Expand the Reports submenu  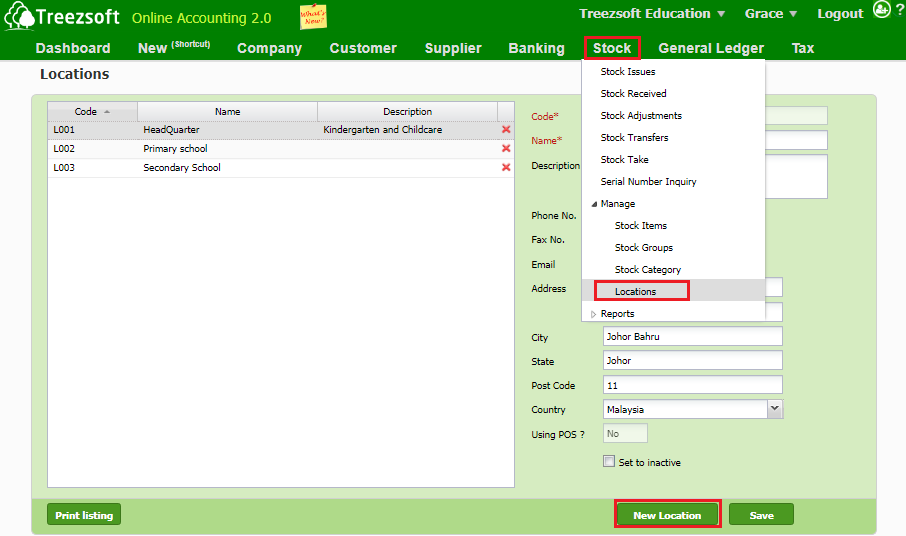point(594,314)
